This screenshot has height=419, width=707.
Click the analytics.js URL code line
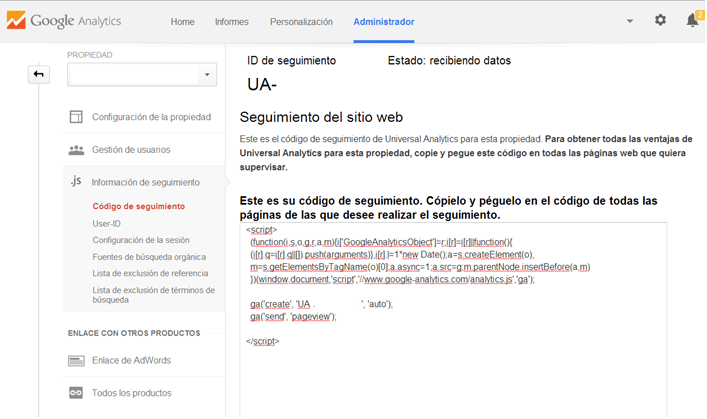[392, 279]
